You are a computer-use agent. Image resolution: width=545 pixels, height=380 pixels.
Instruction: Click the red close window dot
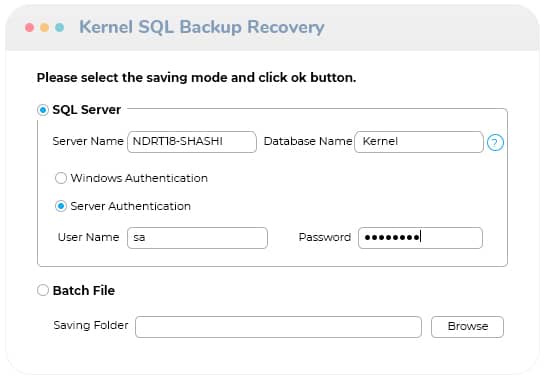[x=30, y=27]
